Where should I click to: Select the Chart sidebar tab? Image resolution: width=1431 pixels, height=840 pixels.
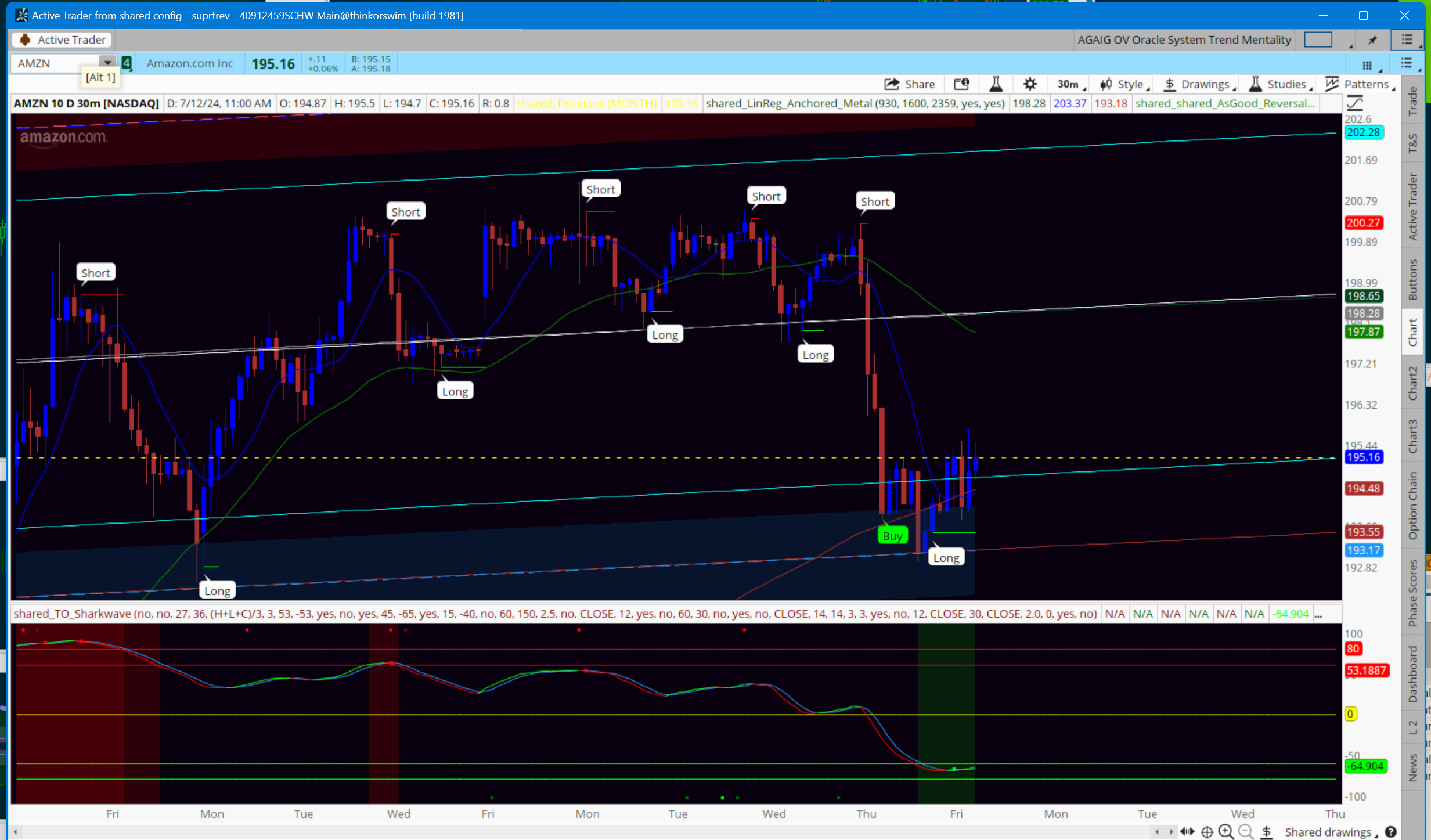pos(1413,331)
